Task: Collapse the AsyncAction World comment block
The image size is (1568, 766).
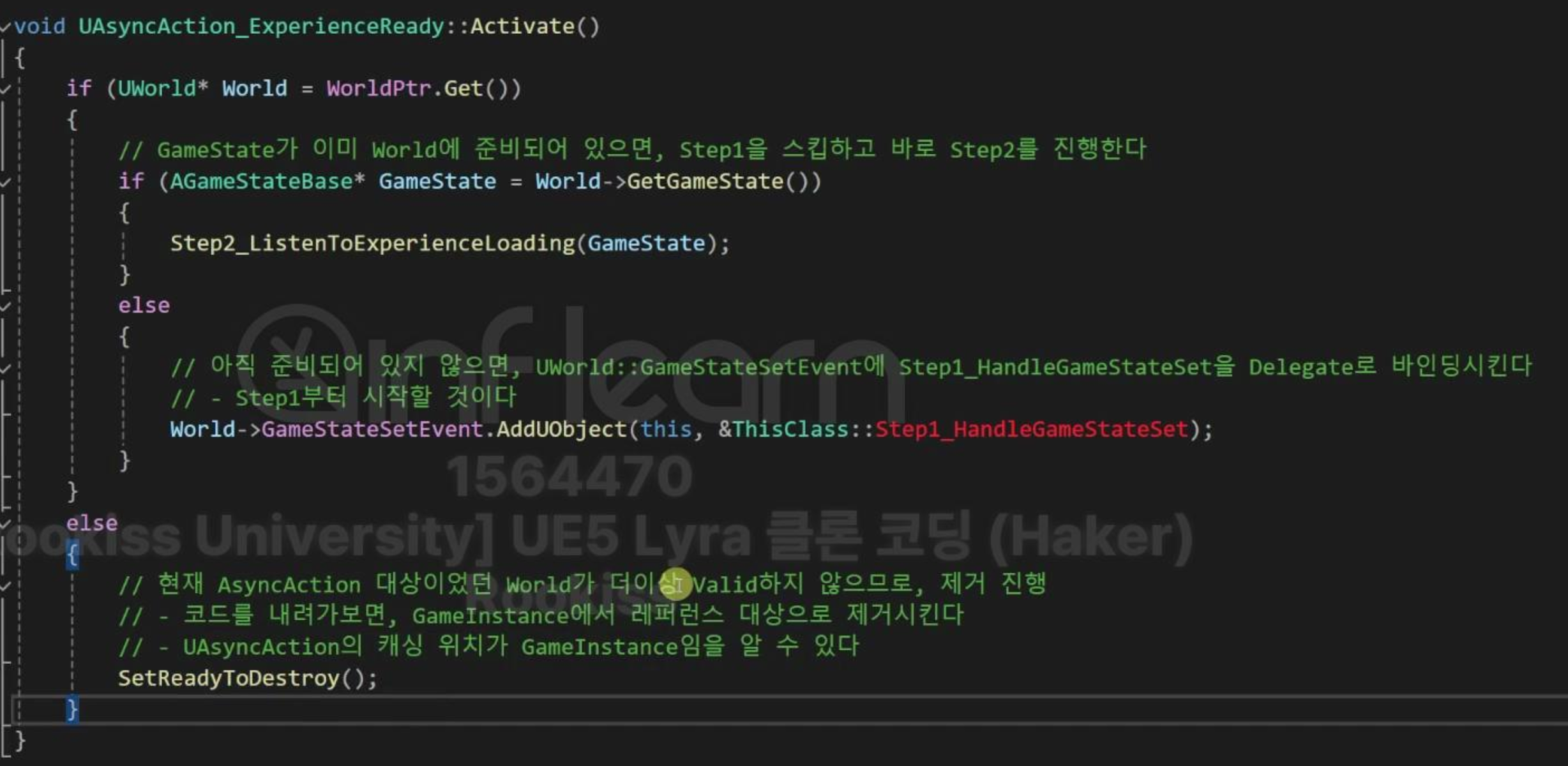Action: coord(5,585)
